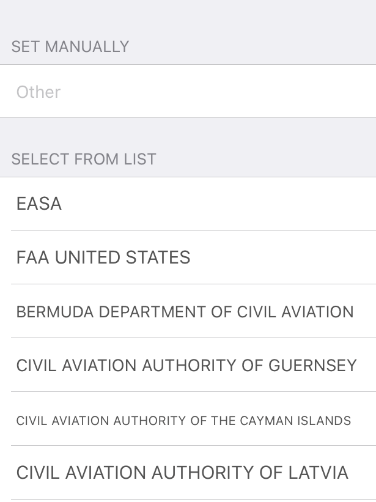Image resolution: width=376 pixels, height=502 pixels.
Task: Tap the LATVIA authority row
Action: 188,473
